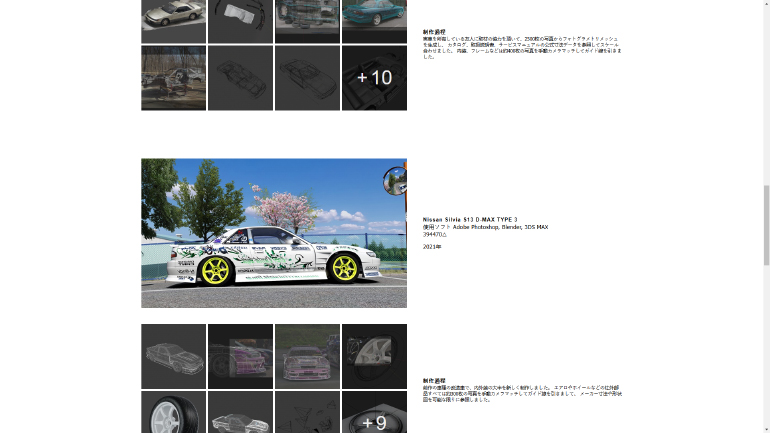The height and width of the screenshot is (433, 770).
Task: Click the photogrammetry process paragraph under upper 制作過程
Action: click(x=522, y=48)
